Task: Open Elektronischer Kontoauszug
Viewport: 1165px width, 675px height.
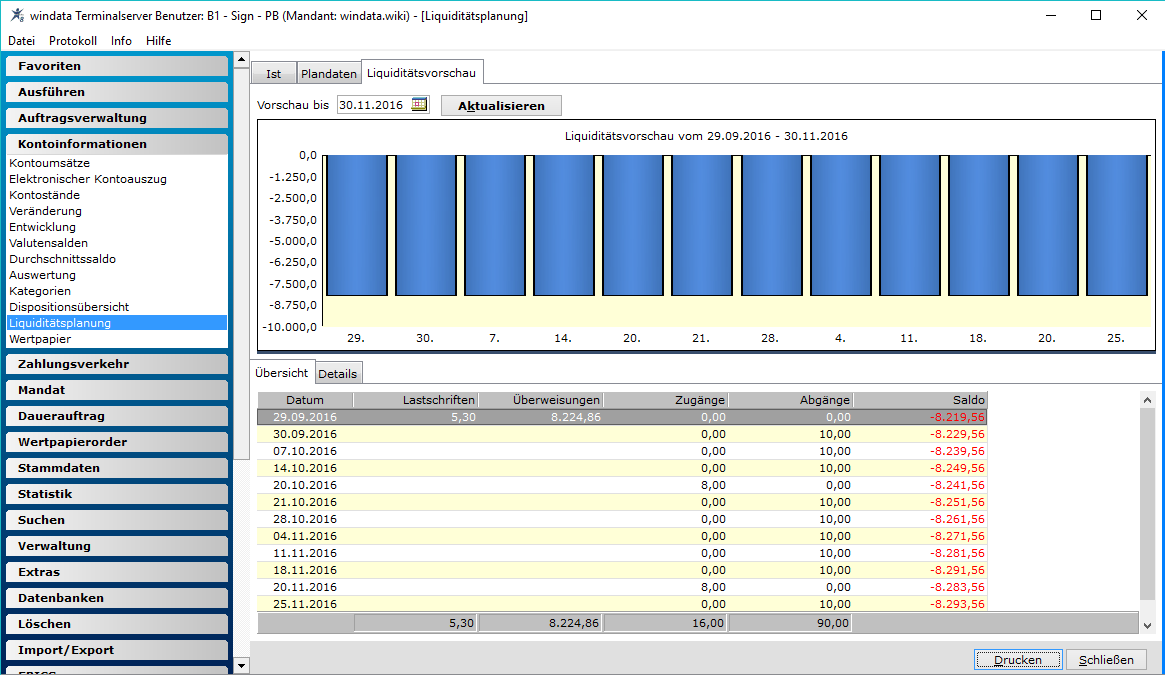Action: [88, 179]
